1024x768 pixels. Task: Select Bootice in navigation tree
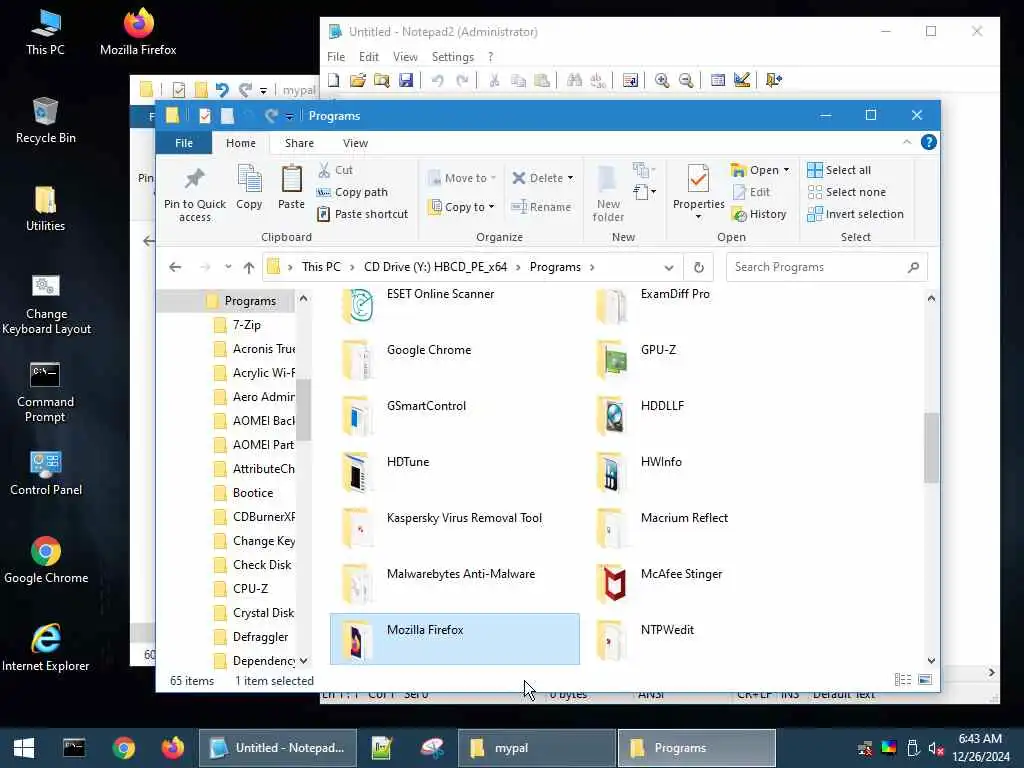coord(253,493)
